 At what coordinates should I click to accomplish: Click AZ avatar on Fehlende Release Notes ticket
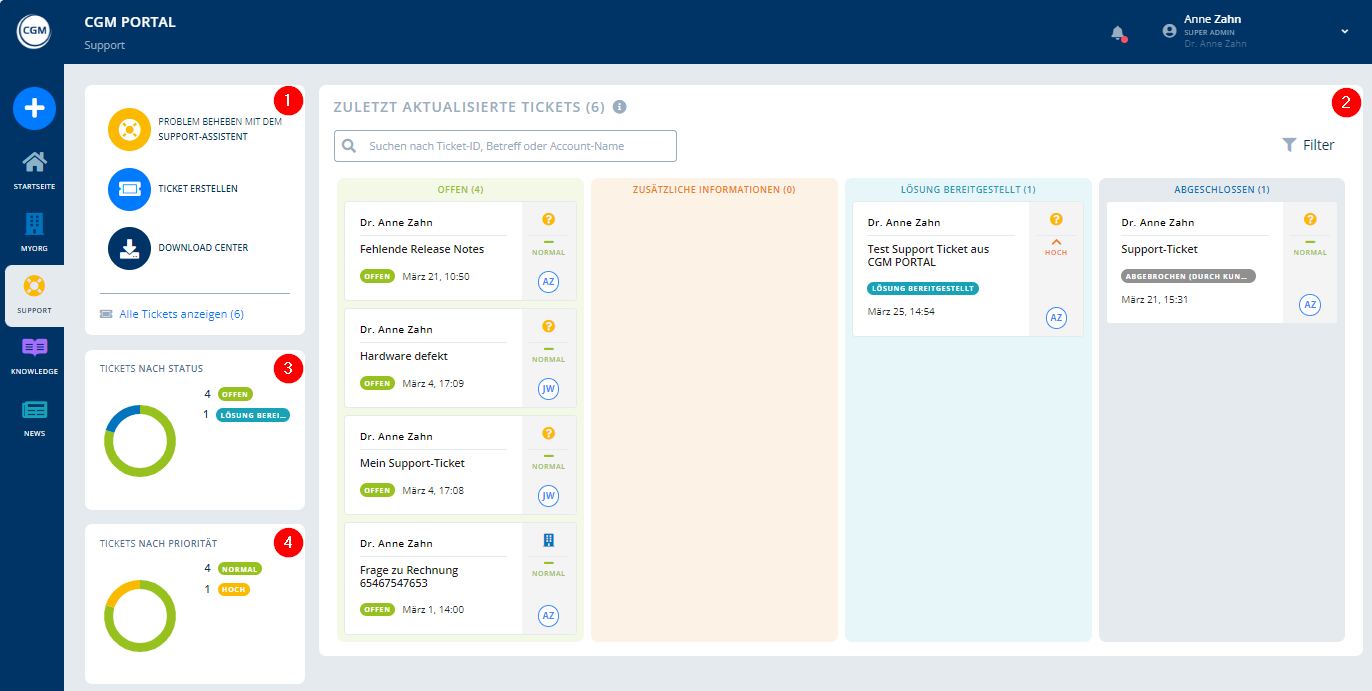(x=548, y=282)
